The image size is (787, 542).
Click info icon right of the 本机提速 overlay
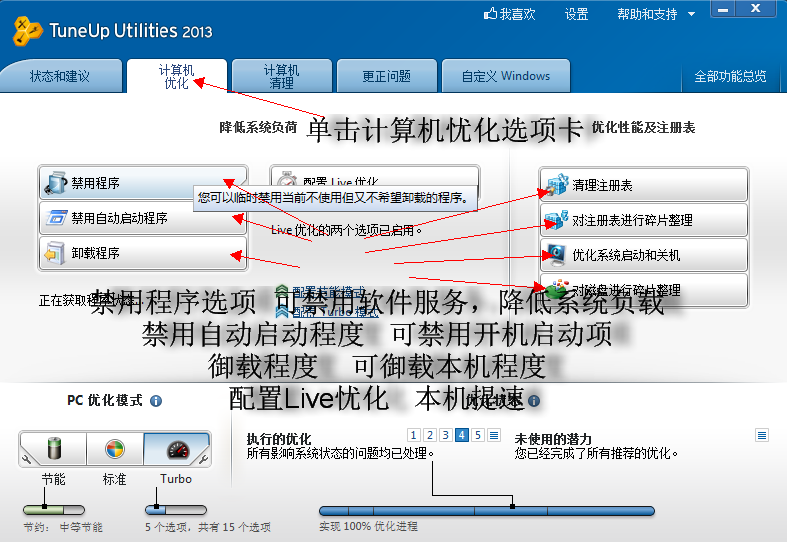tap(534, 401)
